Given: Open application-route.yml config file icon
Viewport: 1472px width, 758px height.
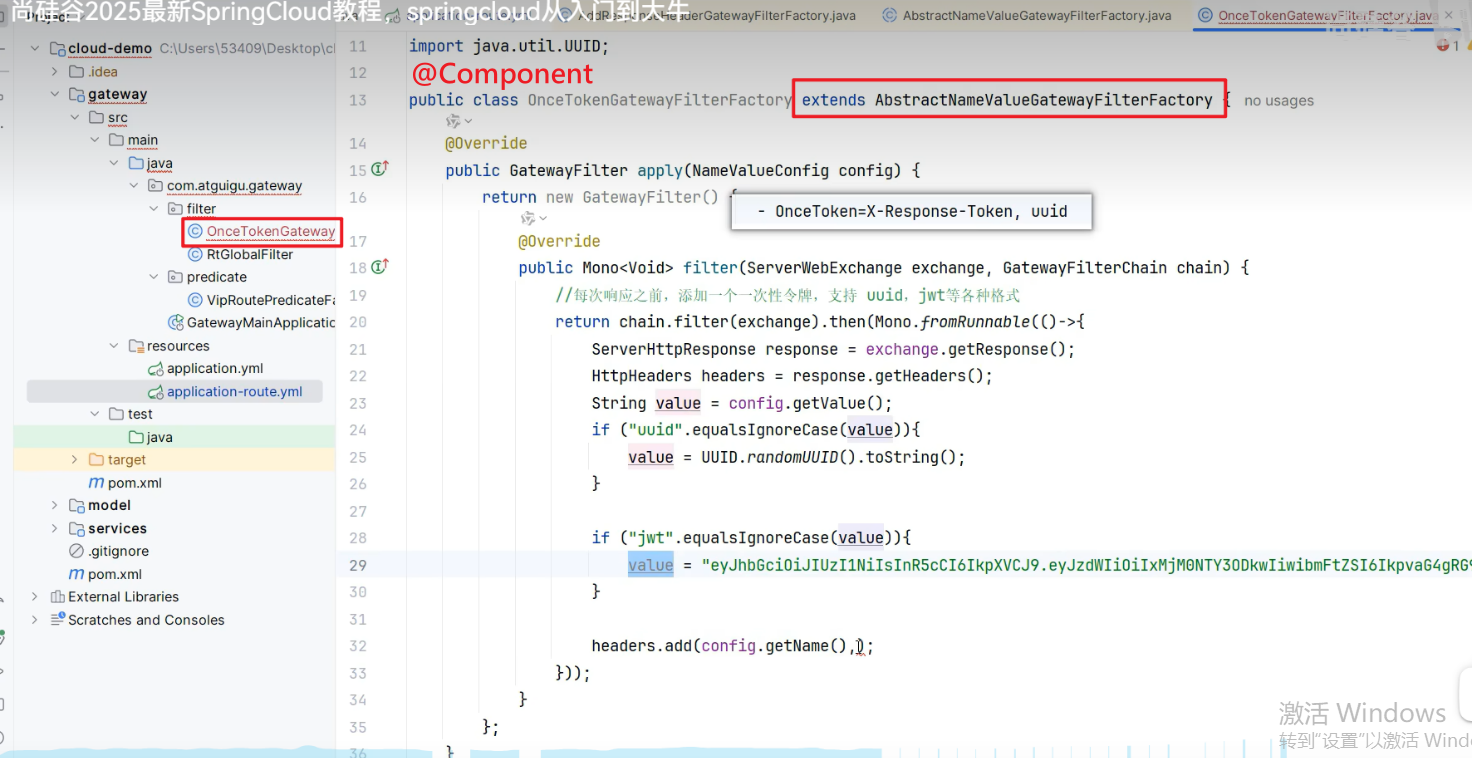Looking at the screenshot, I should click(155, 392).
